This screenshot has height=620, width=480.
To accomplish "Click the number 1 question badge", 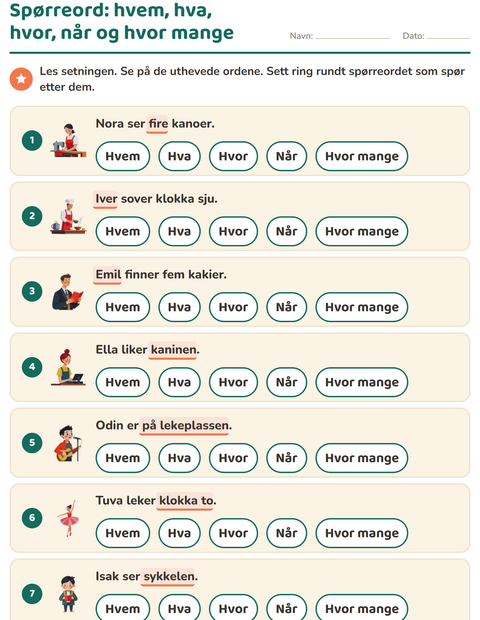I will tap(32, 140).
